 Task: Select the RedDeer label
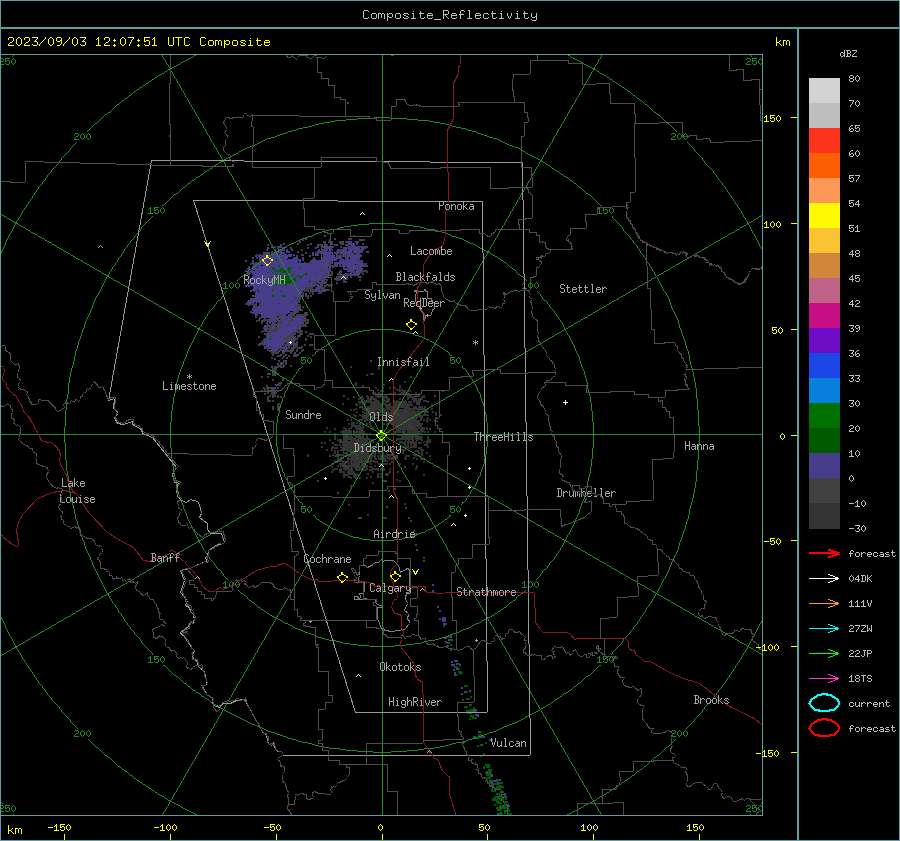424,303
